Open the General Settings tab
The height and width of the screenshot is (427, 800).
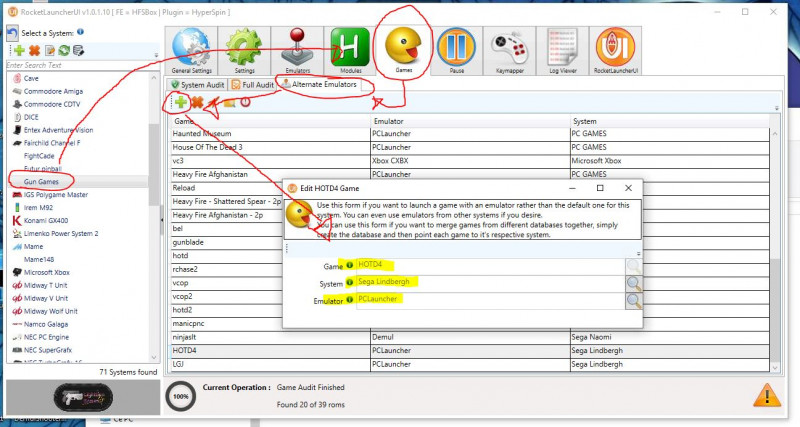point(191,51)
